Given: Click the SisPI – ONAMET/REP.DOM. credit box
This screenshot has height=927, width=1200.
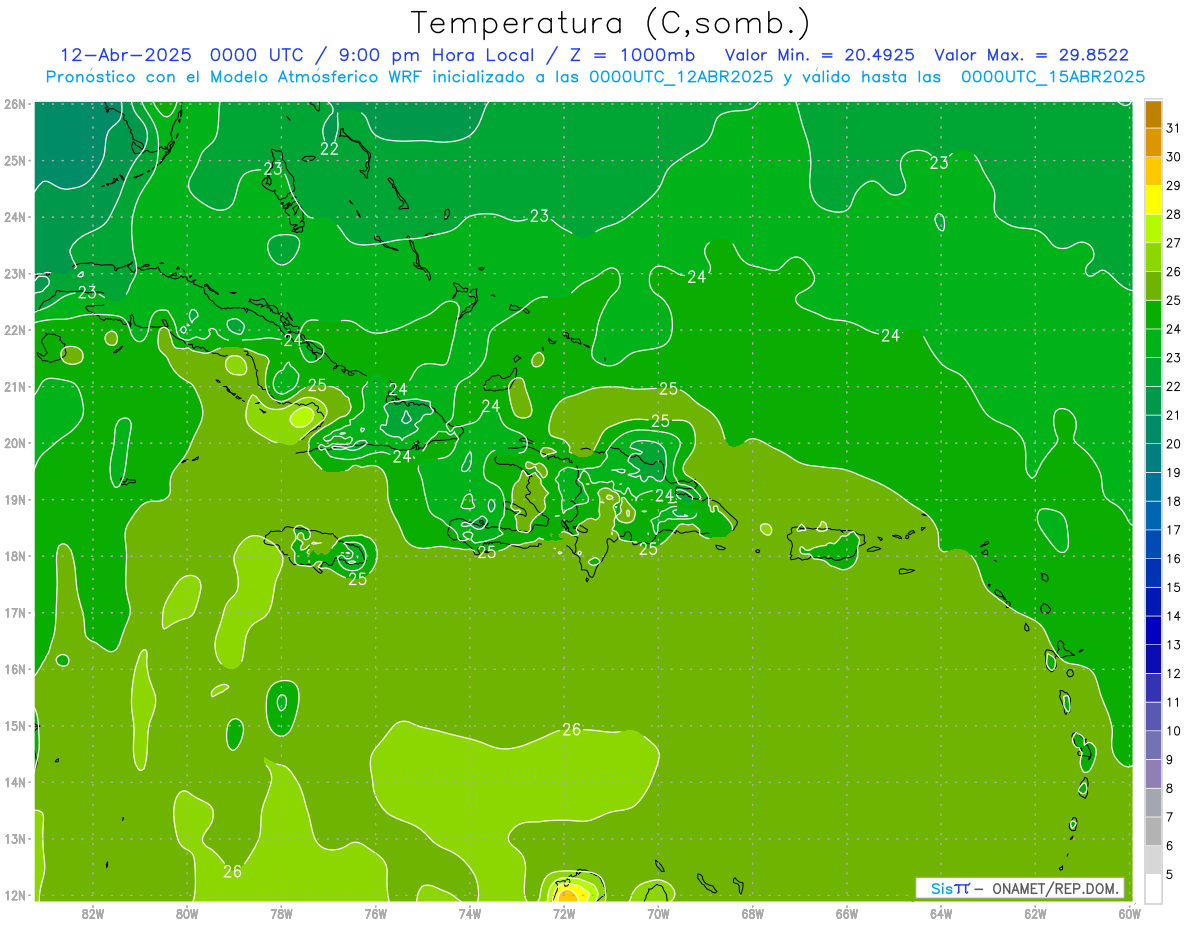Looking at the screenshot, I should pyautogui.click(x=1020, y=888).
